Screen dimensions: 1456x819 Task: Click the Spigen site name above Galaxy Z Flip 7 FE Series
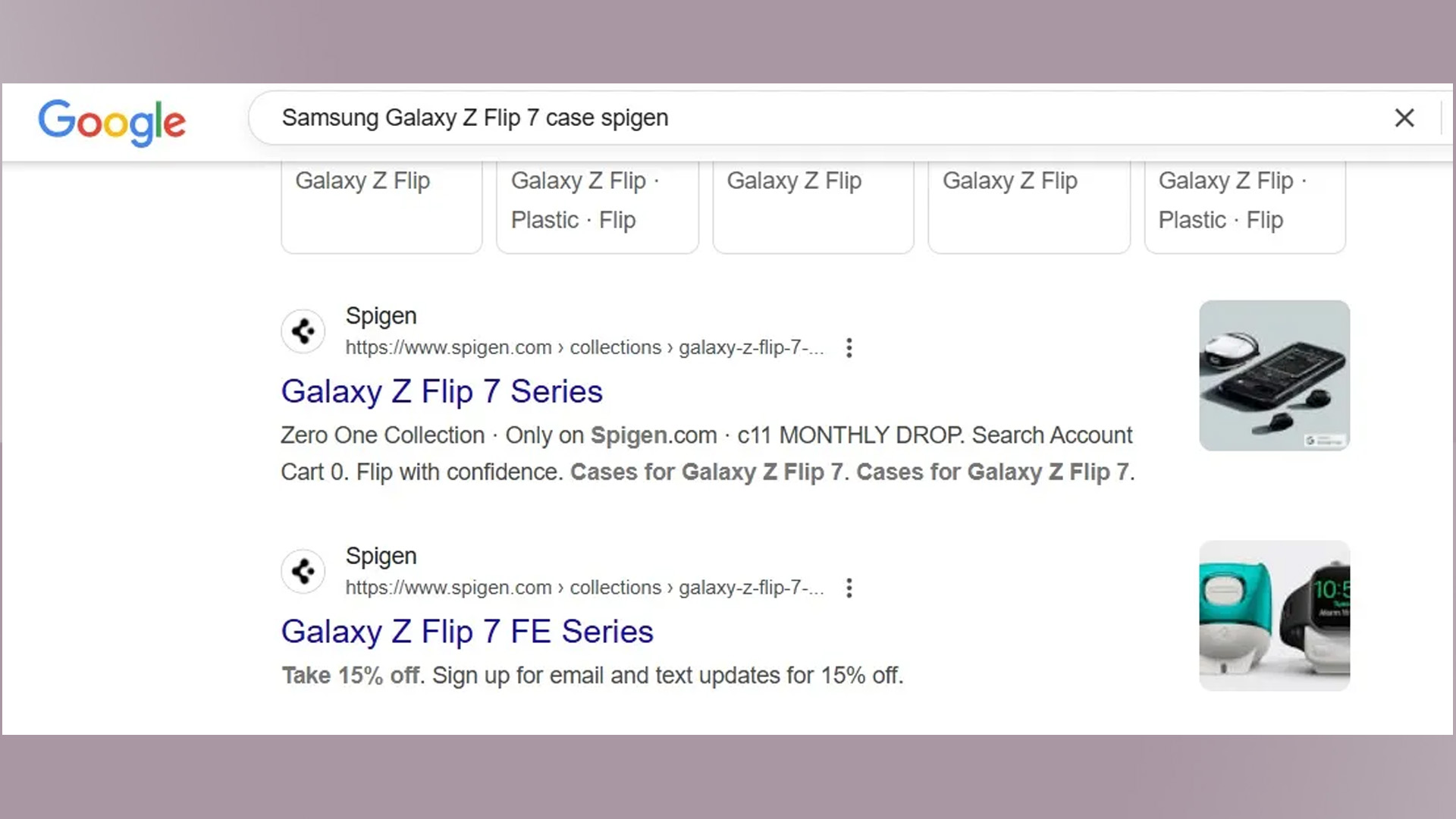[381, 556]
